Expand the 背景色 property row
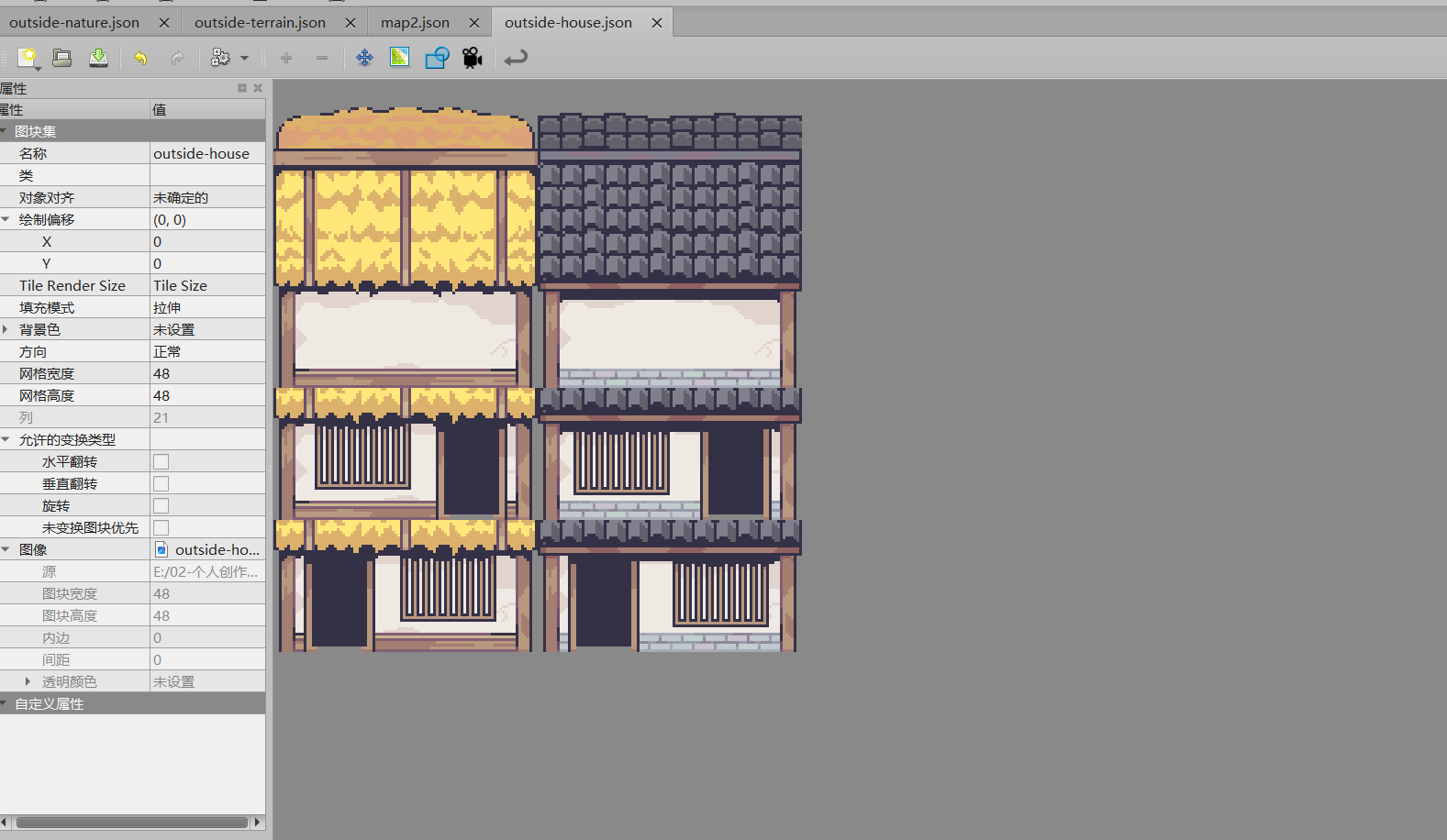The width and height of the screenshot is (1447, 840). click(x=6, y=330)
